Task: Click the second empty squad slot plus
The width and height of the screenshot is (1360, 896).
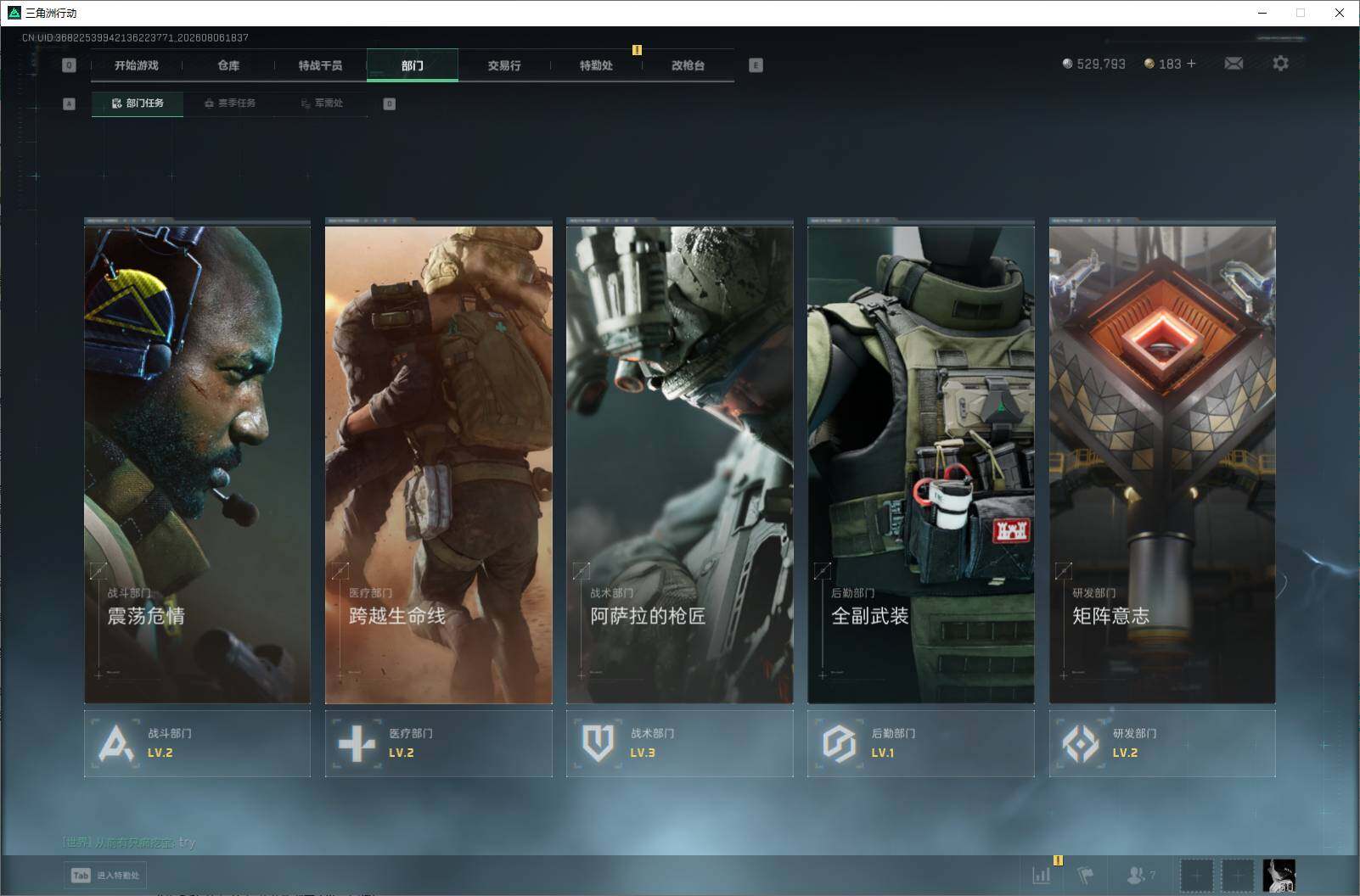Action: (x=1238, y=876)
